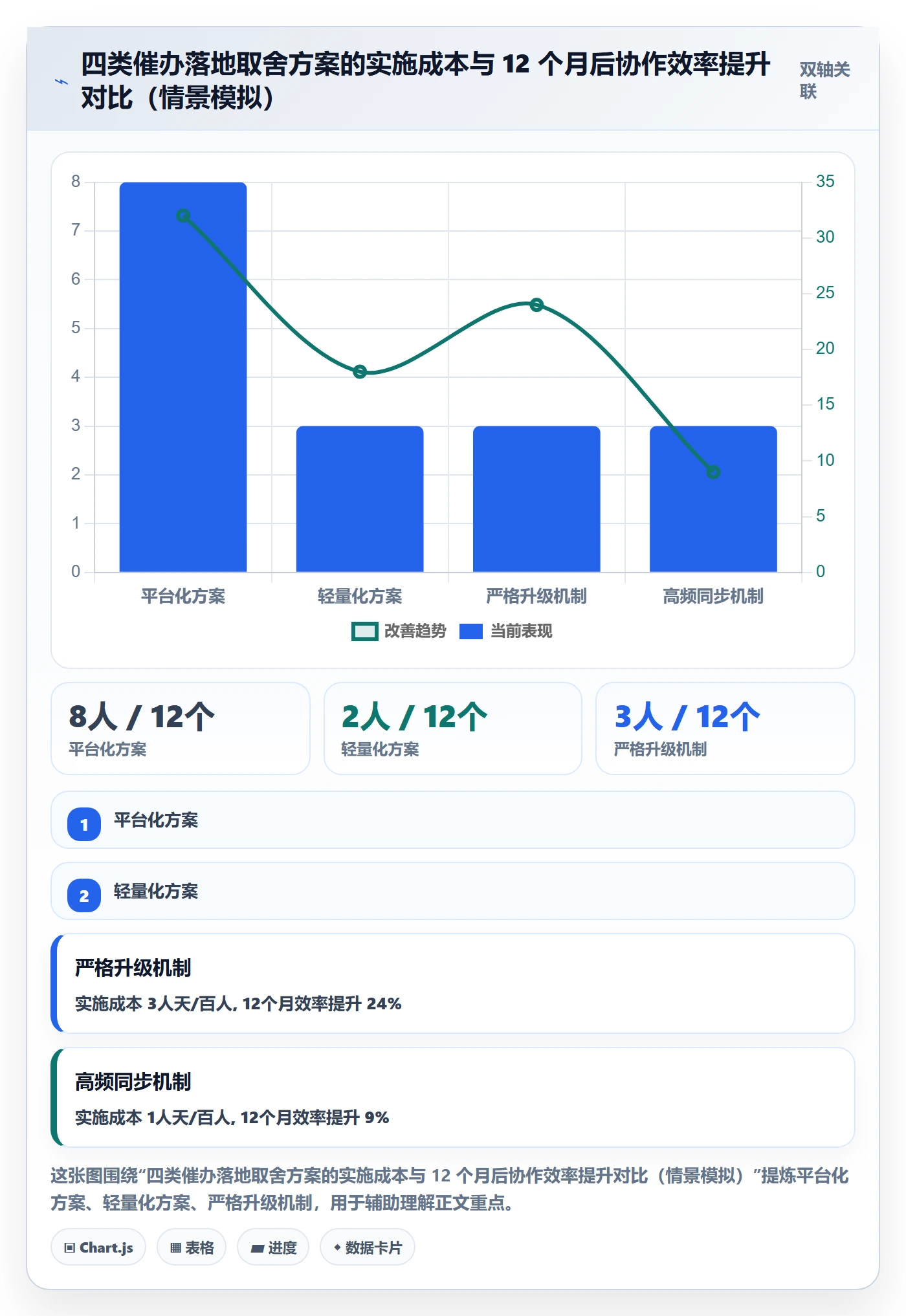Image resolution: width=906 pixels, height=1316 pixels.
Task: Select the 严格升级机制 bar in the chart
Action: point(536,499)
